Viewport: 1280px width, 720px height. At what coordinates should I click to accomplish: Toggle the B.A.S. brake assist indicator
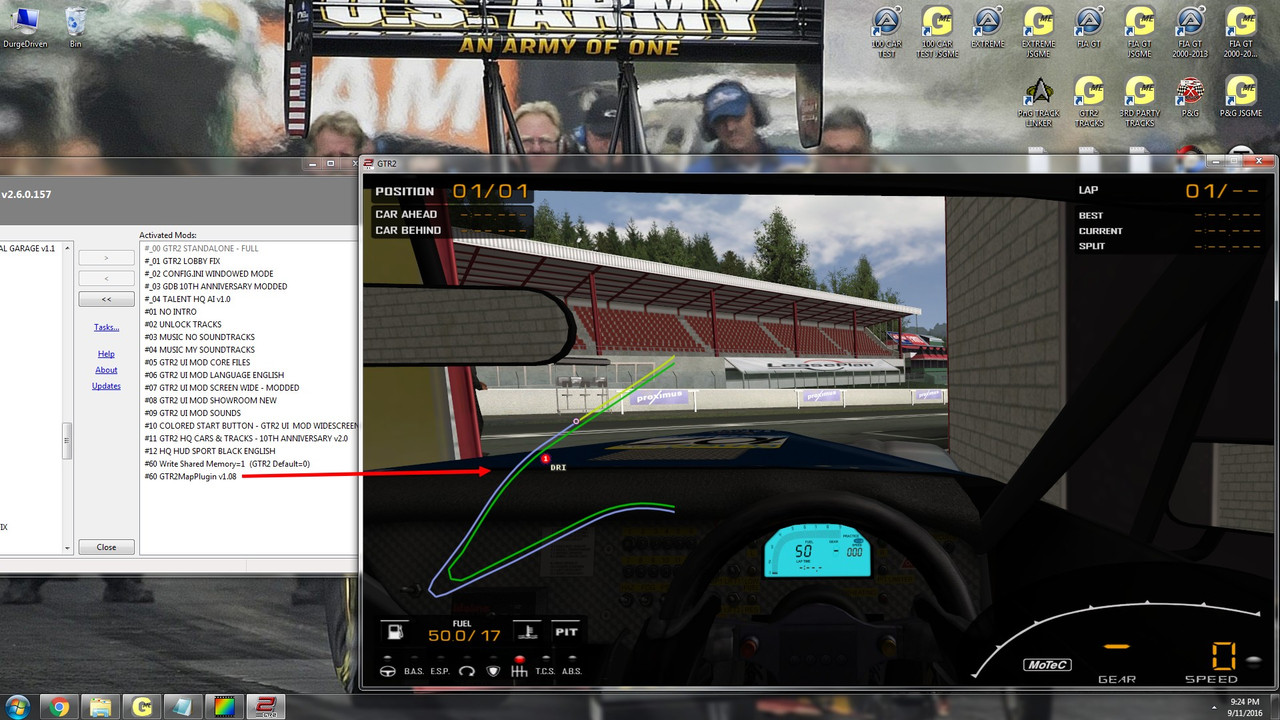coord(414,671)
